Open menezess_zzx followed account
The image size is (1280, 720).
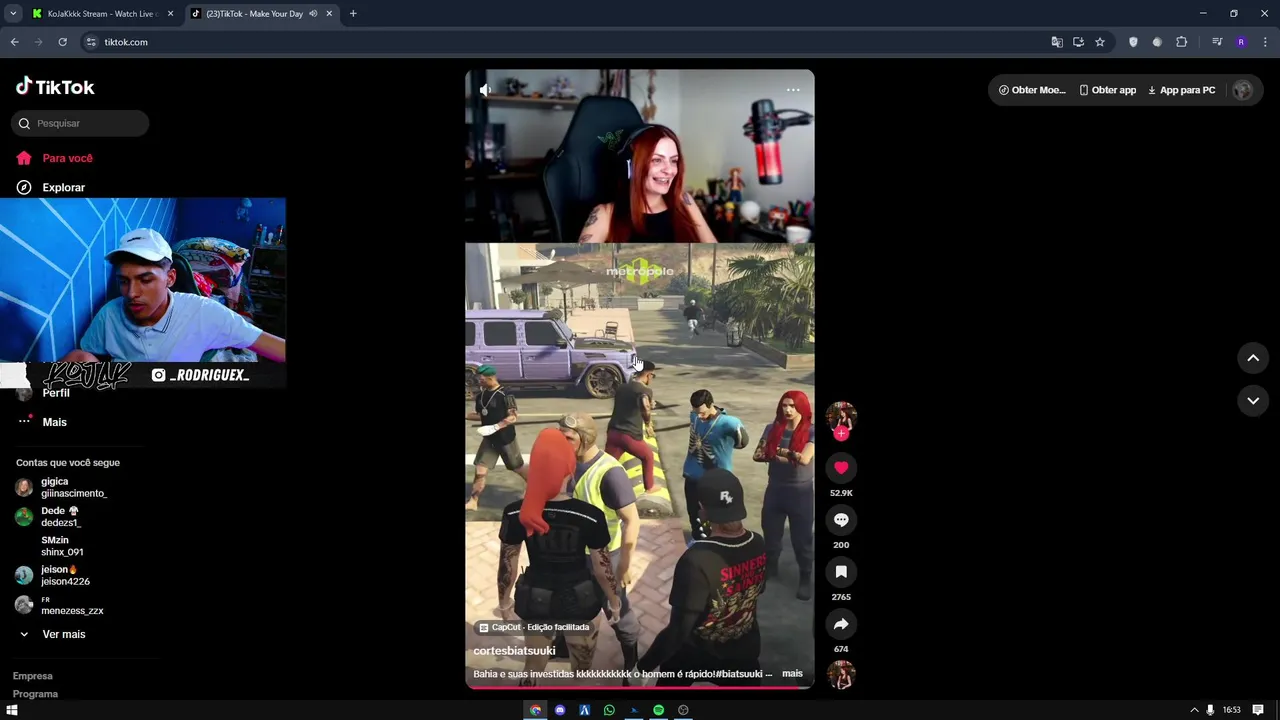click(60, 605)
